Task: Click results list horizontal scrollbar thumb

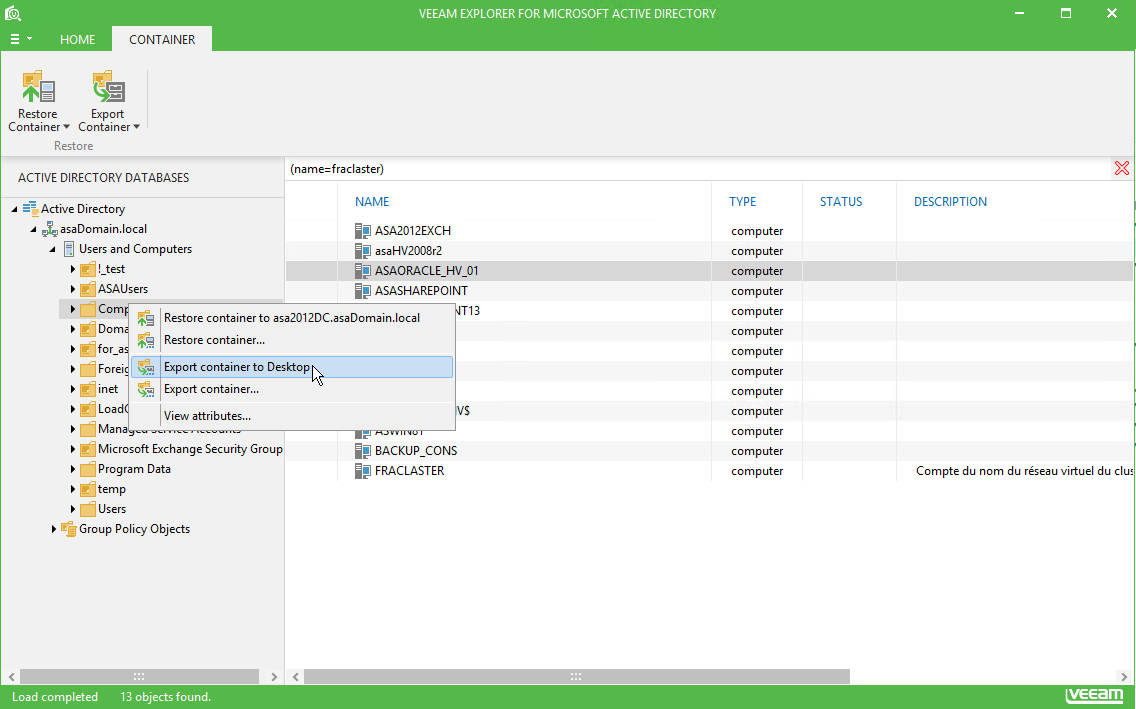Action: 576,676
